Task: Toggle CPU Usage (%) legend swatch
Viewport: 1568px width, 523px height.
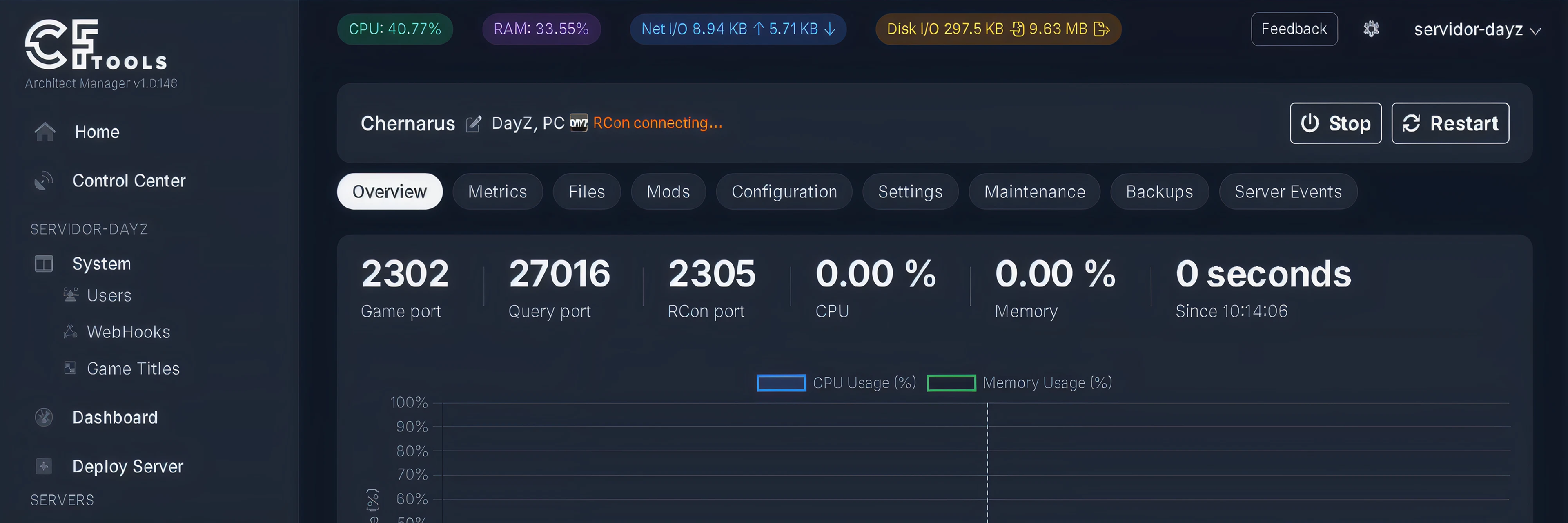Action: click(781, 382)
